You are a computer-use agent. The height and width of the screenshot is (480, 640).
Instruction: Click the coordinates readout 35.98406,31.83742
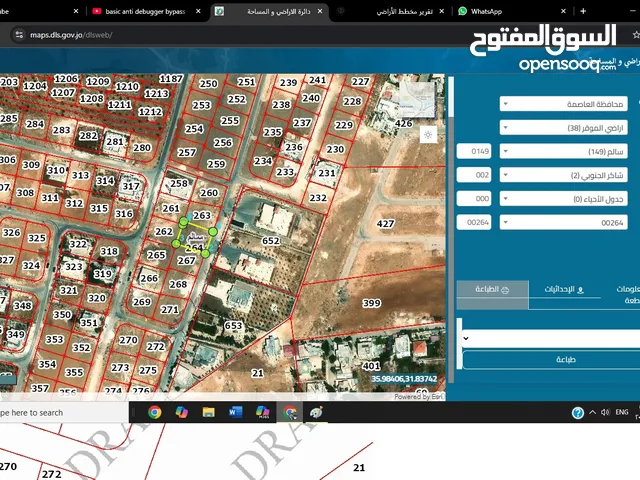404,379
